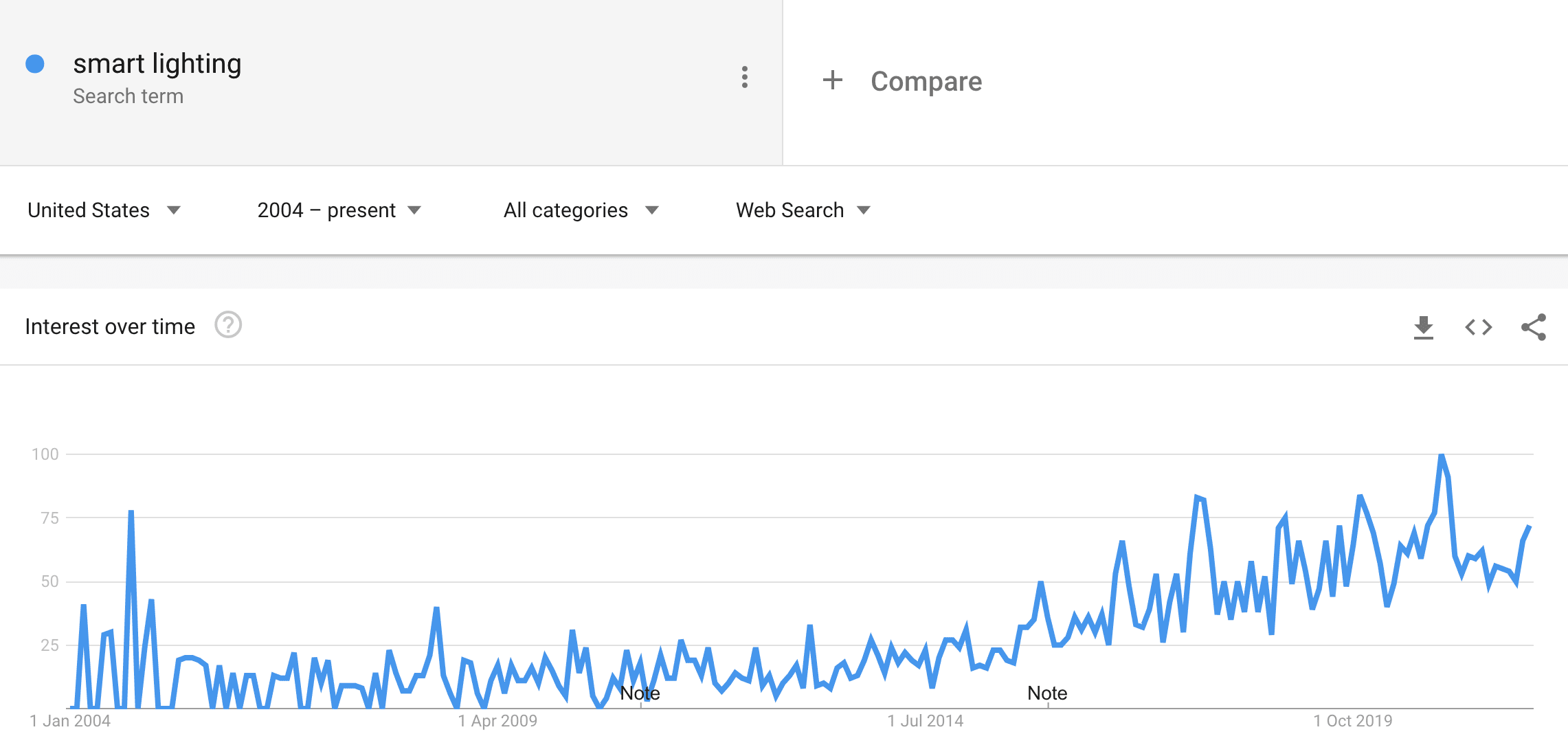The width and height of the screenshot is (1568, 756).
Task: Click the chart's highest peak at 100
Action: click(1441, 456)
